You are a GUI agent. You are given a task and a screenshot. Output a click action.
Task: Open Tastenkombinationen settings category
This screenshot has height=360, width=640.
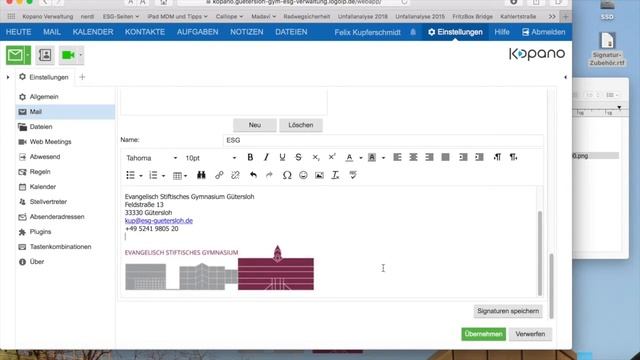65,247
